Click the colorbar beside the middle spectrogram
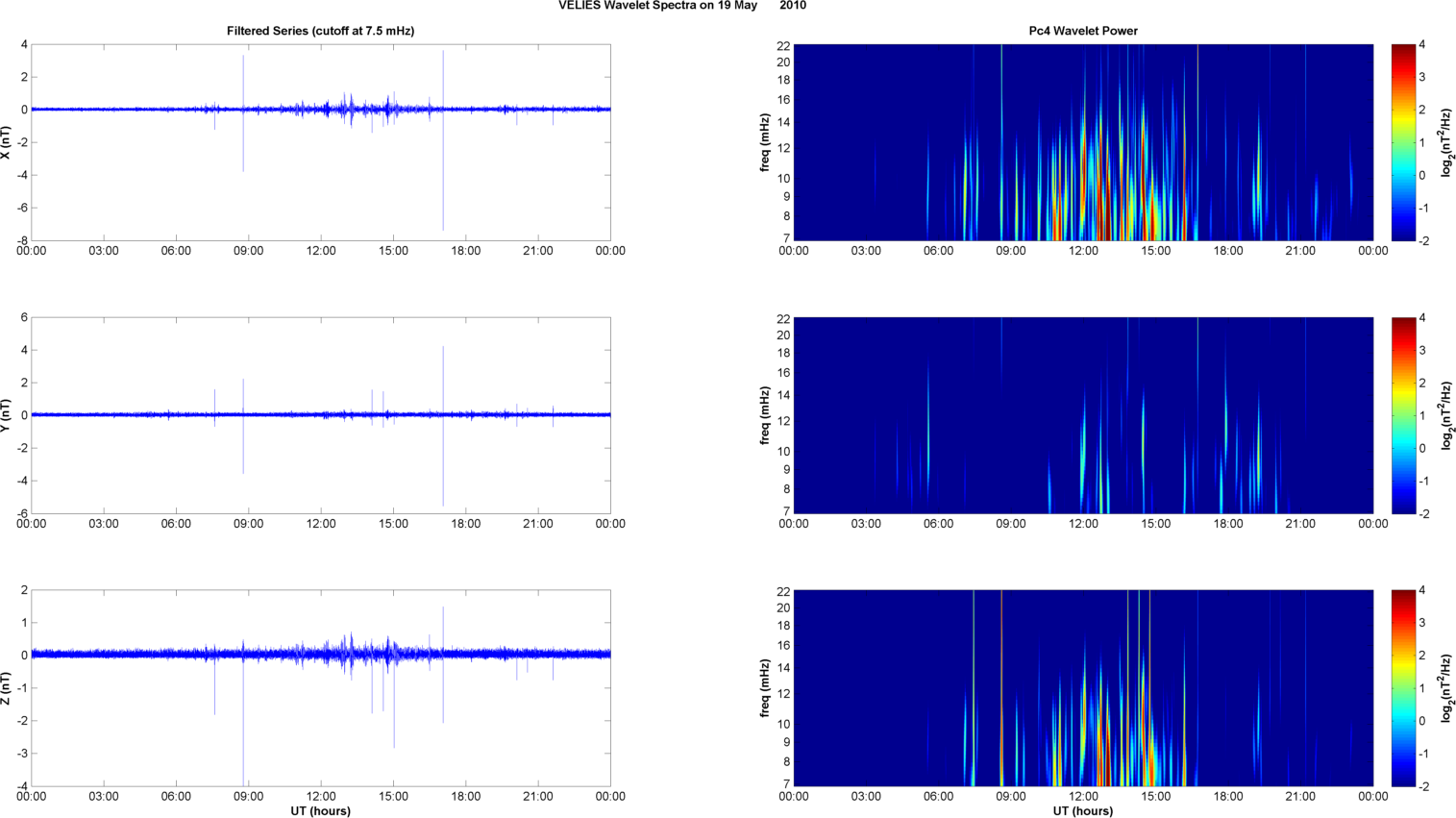 coord(1403,415)
